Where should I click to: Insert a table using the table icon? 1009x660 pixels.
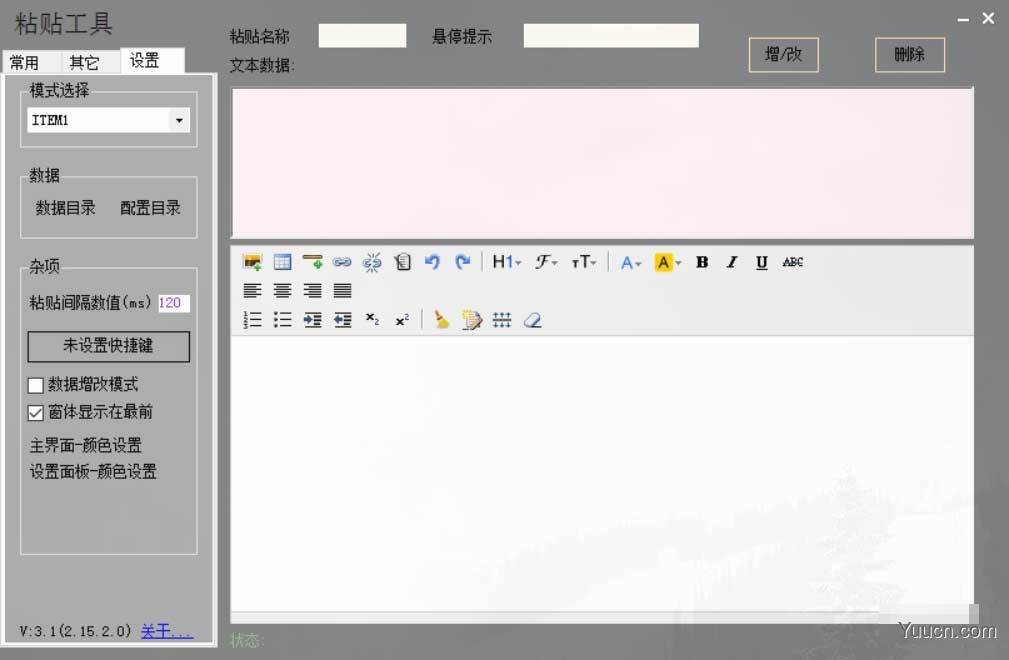click(x=282, y=262)
